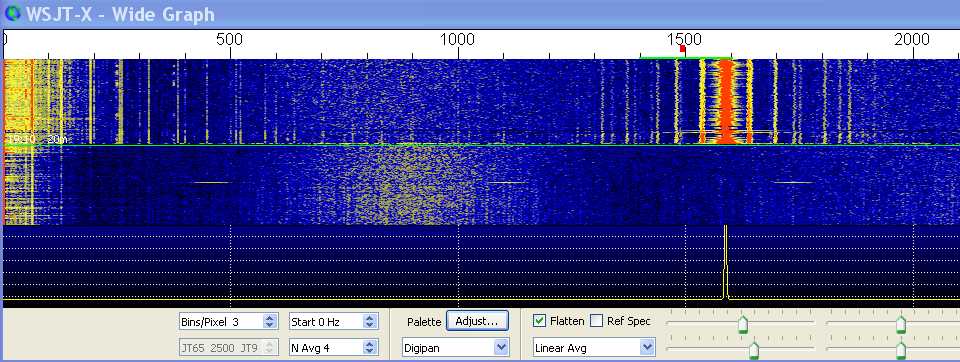Viewport: 960px width, 362px height.
Task: Increase Start Hz with the up arrow
Action: pyautogui.click(x=369, y=318)
